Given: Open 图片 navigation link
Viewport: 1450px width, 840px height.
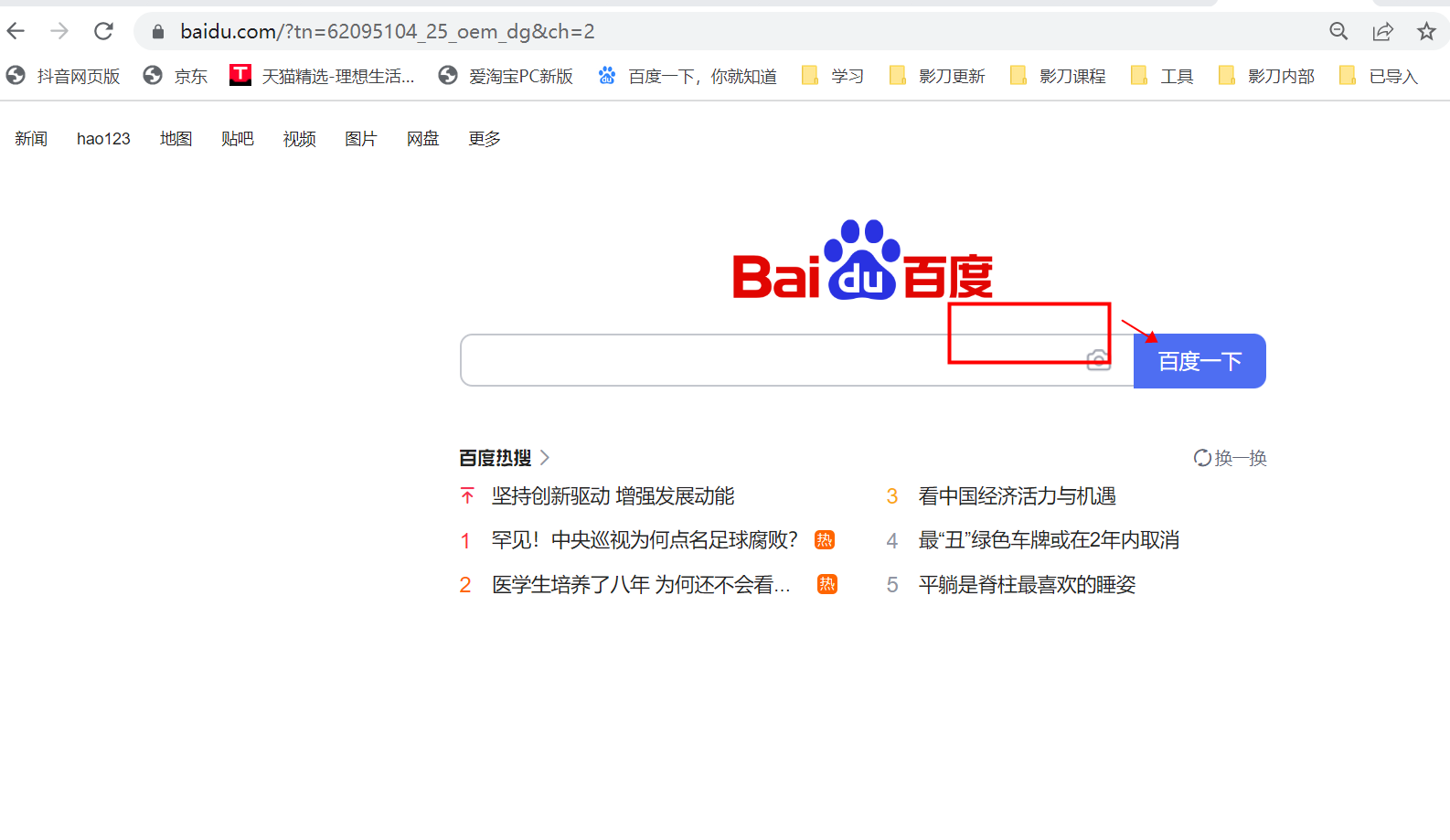Looking at the screenshot, I should tap(361, 139).
